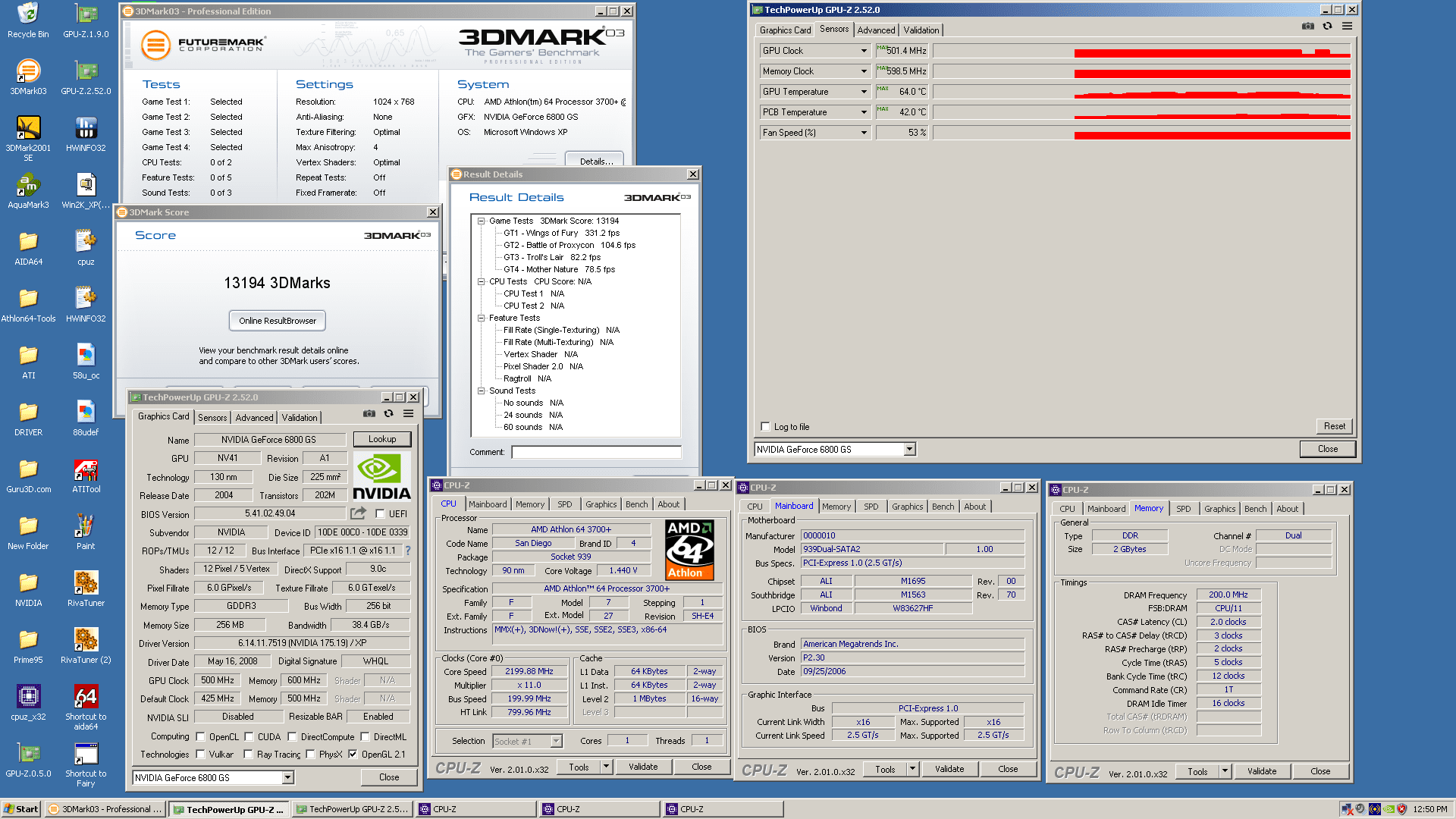
Task: Open Fan Speed sensor dropdown
Action: click(x=864, y=133)
